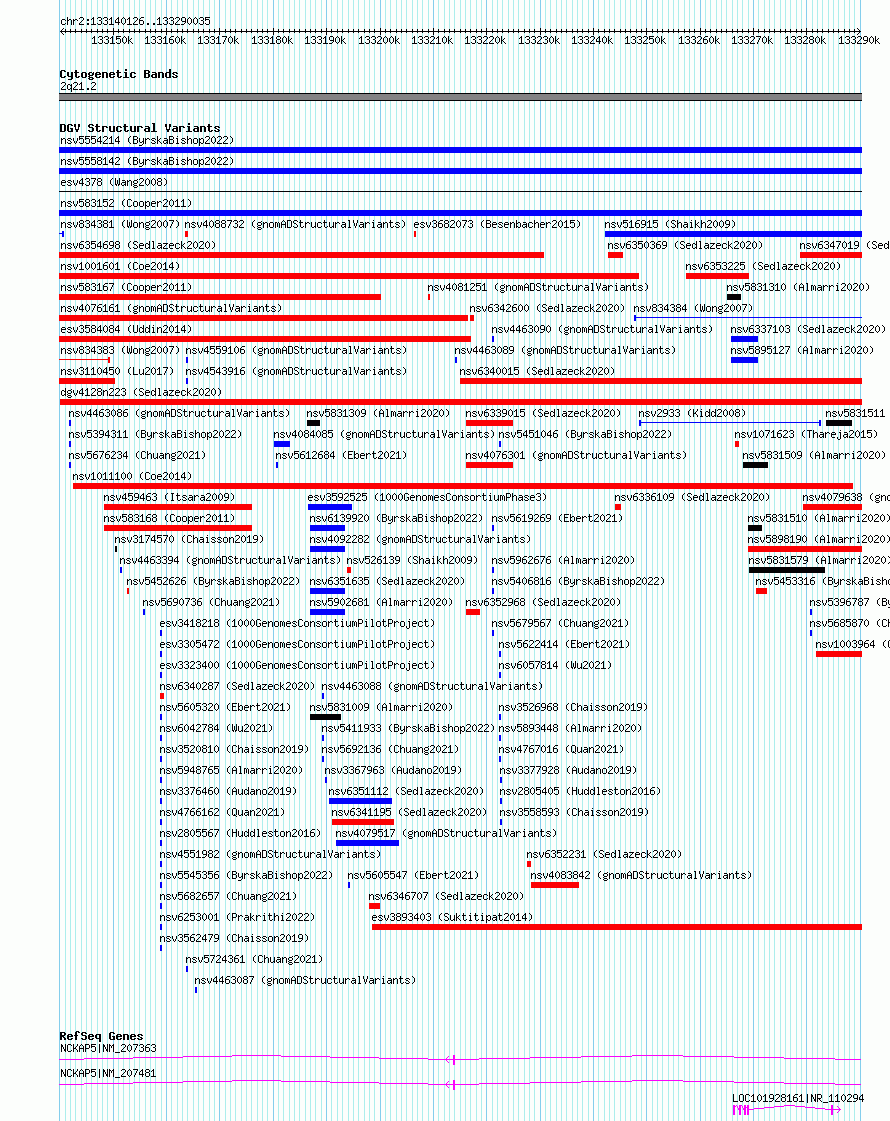890x1121 pixels.
Task: Open nsv6352968 (Sedlazeck2020) variant
Action: pyautogui.click(x=544, y=603)
